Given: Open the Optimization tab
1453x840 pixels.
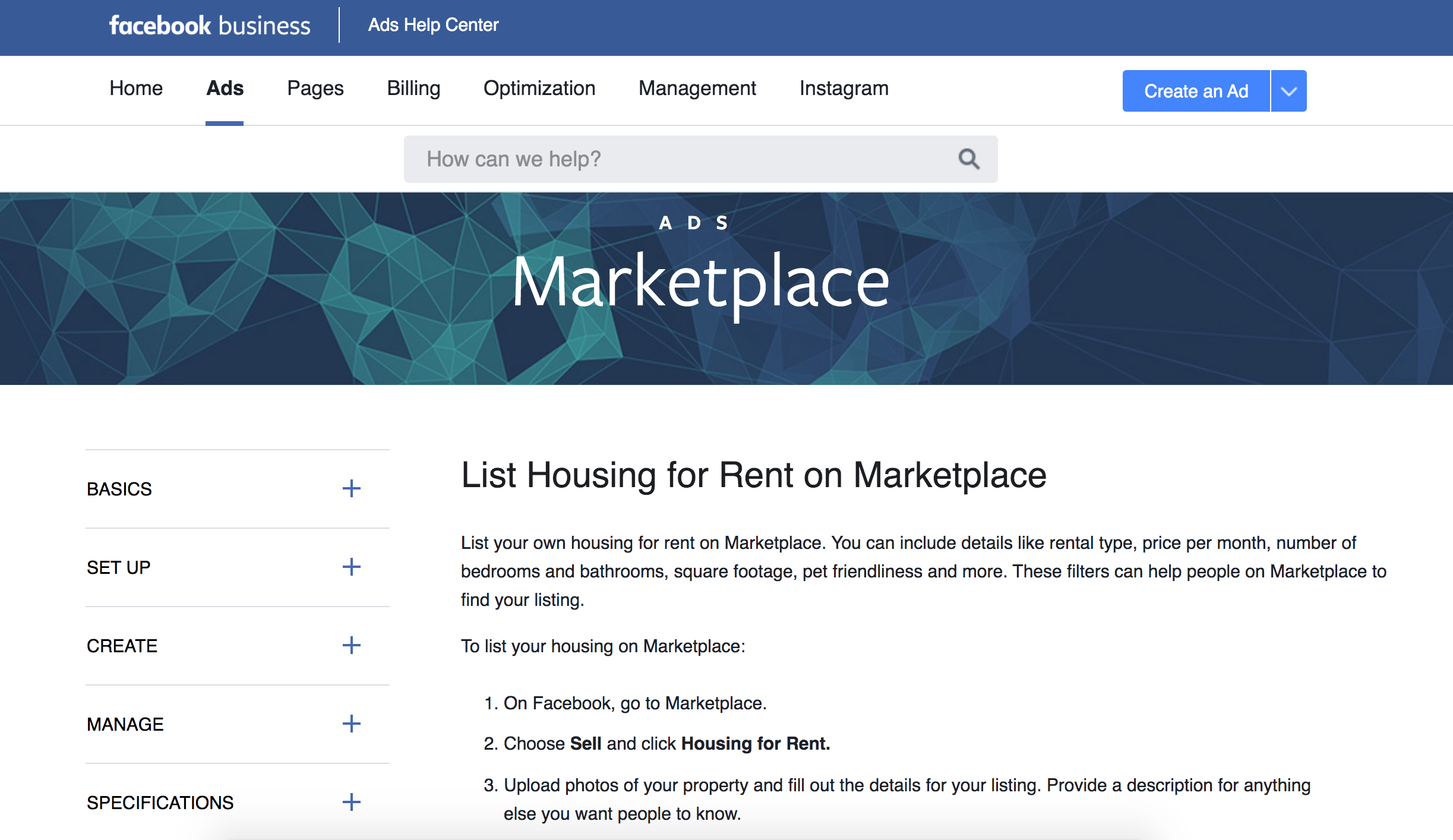Looking at the screenshot, I should pyautogui.click(x=539, y=88).
